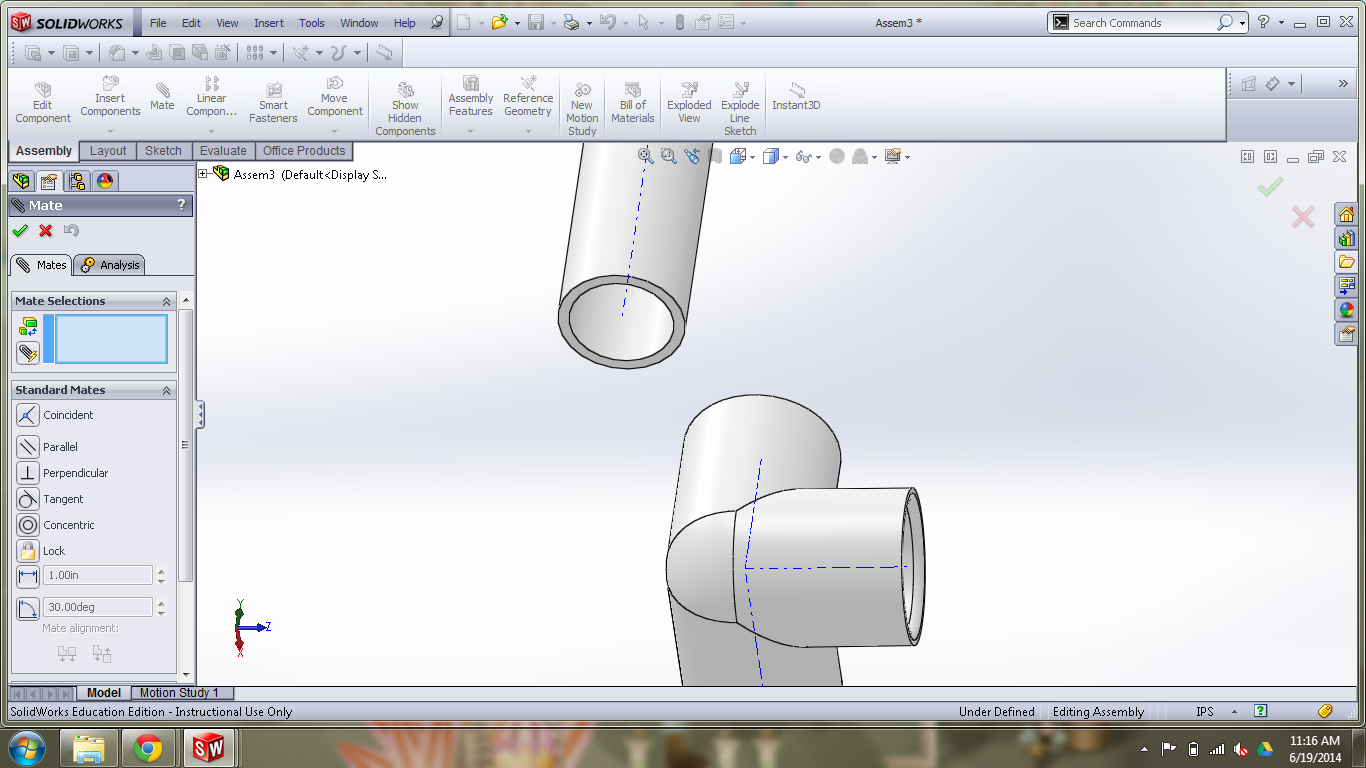Screen dimensions: 1366x768
Task: Open the File menu
Action: tap(158, 23)
